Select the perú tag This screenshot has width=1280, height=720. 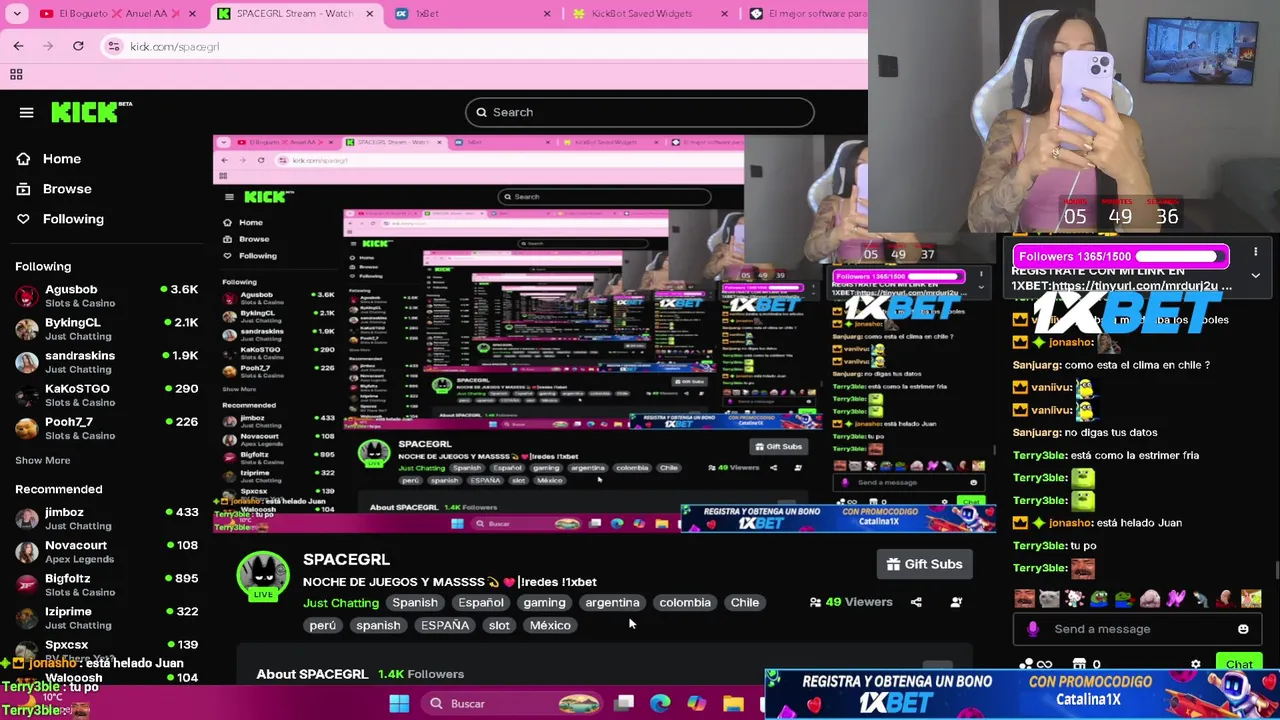pyautogui.click(x=322, y=626)
